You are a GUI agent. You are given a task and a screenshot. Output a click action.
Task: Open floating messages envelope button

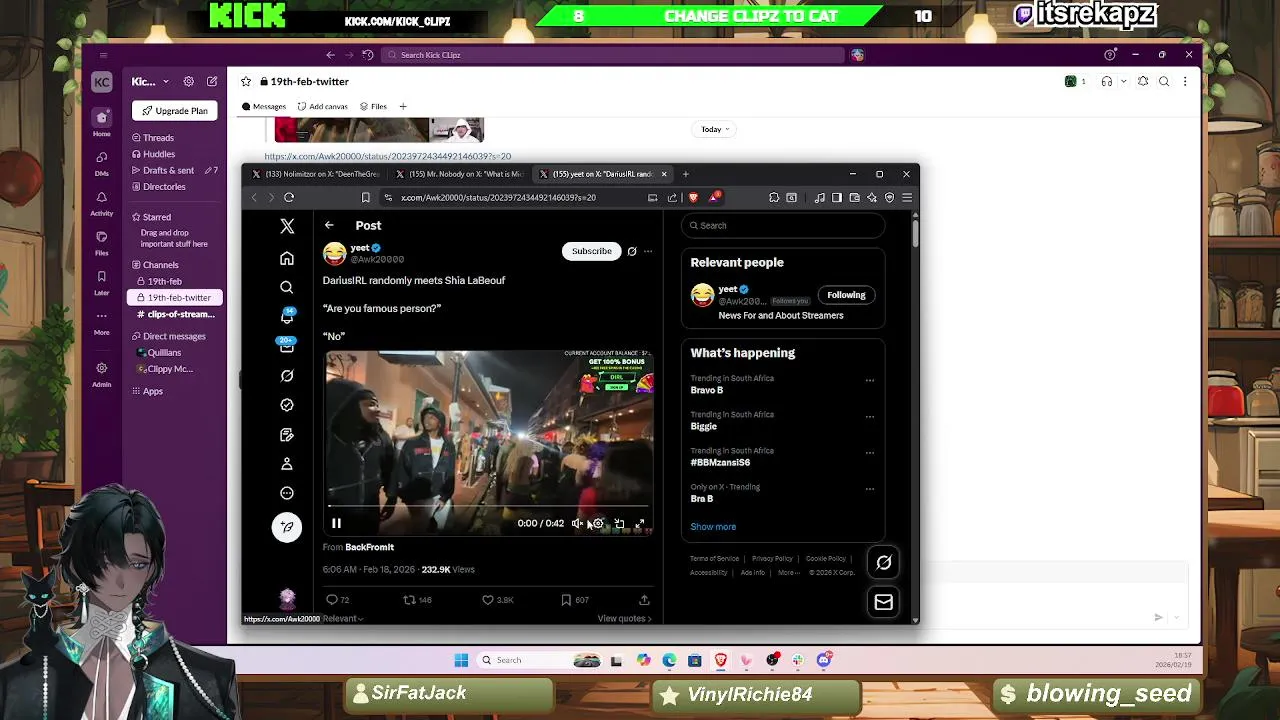pyautogui.click(x=884, y=602)
